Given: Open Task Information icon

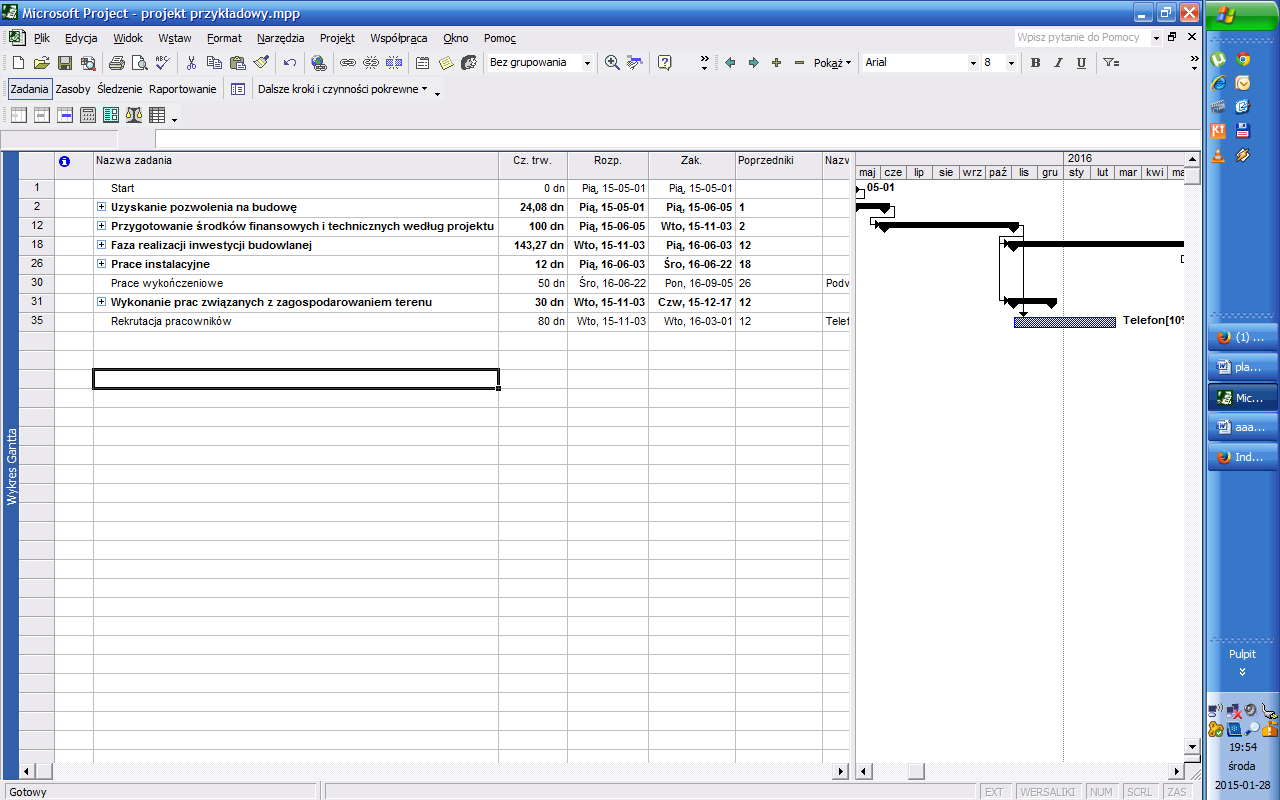Looking at the screenshot, I should [x=423, y=63].
